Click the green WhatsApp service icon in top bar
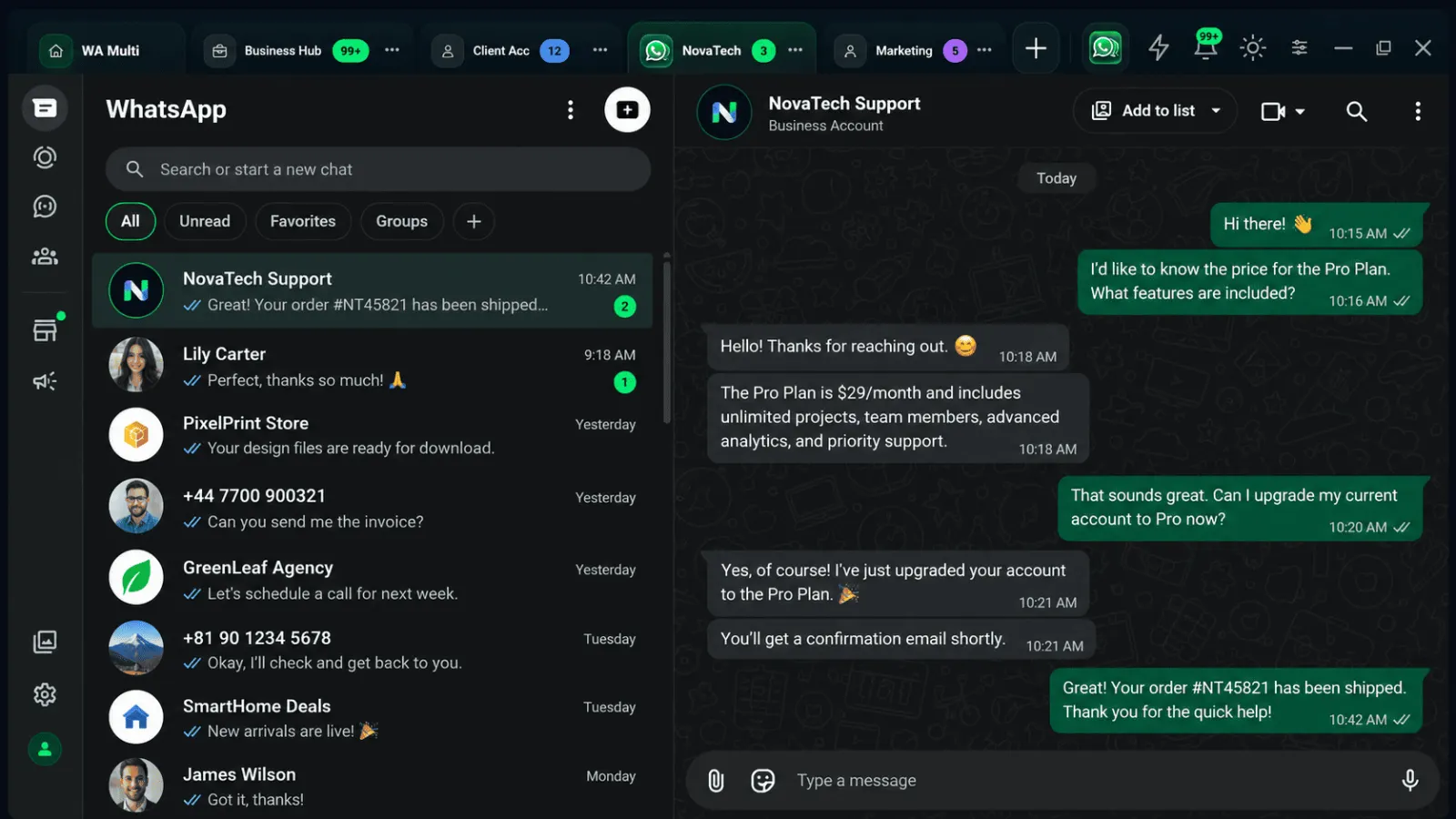The width and height of the screenshot is (1456, 819). pyautogui.click(x=1106, y=47)
